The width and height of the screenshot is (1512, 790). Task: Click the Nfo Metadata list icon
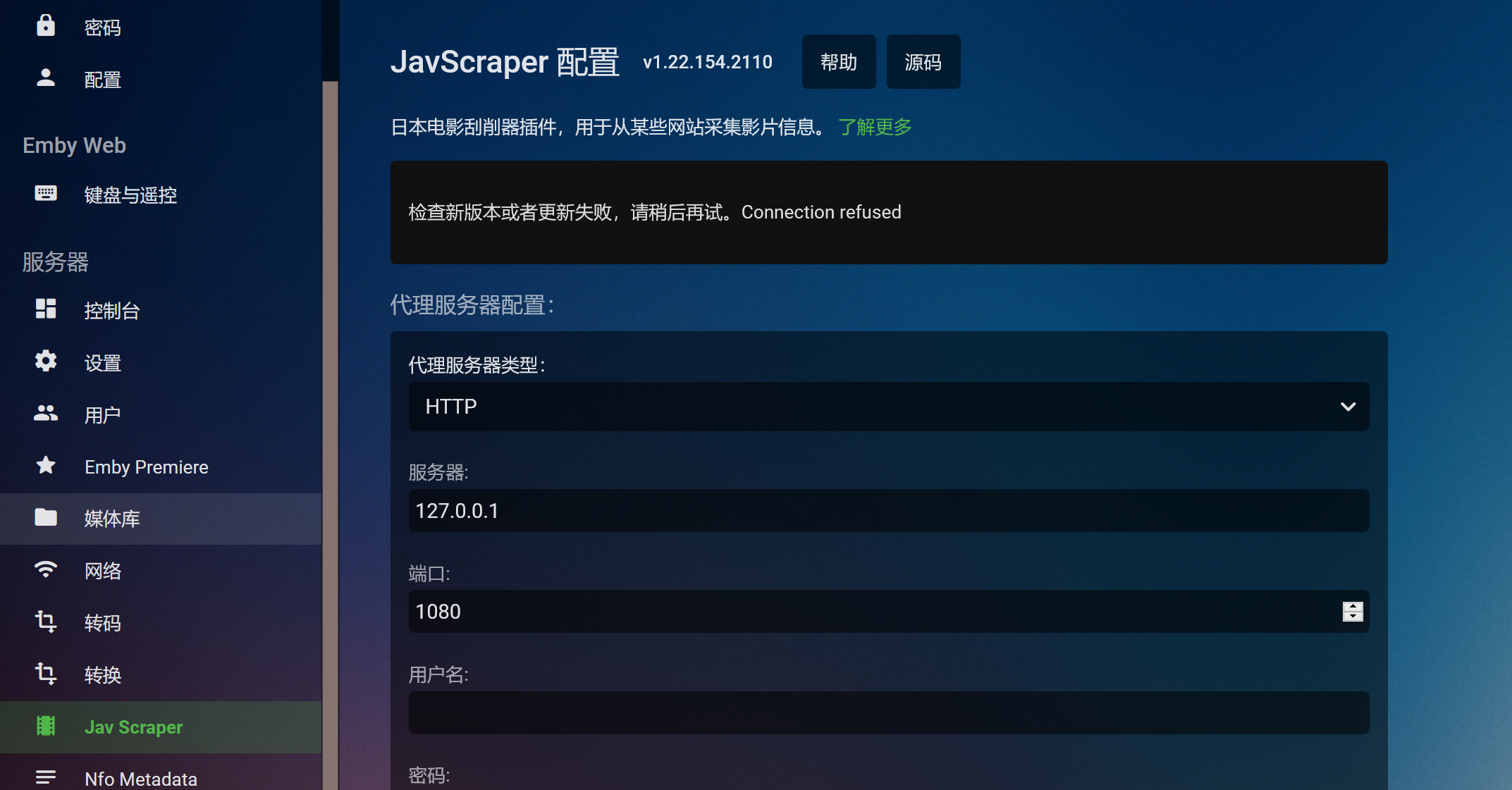[45, 778]
